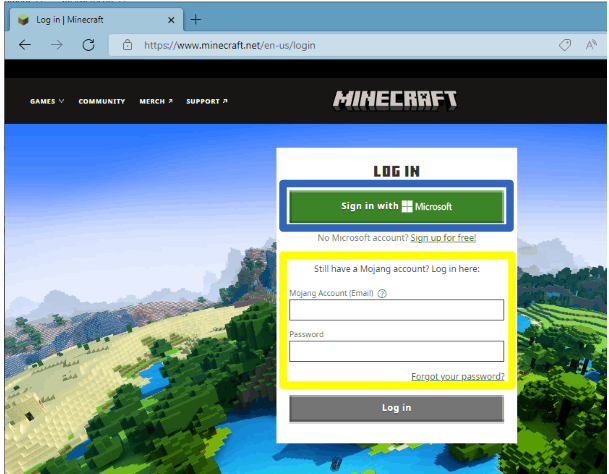Click the padlock site info icon
This screenshot has width=609, height=474.
[127, 45]
